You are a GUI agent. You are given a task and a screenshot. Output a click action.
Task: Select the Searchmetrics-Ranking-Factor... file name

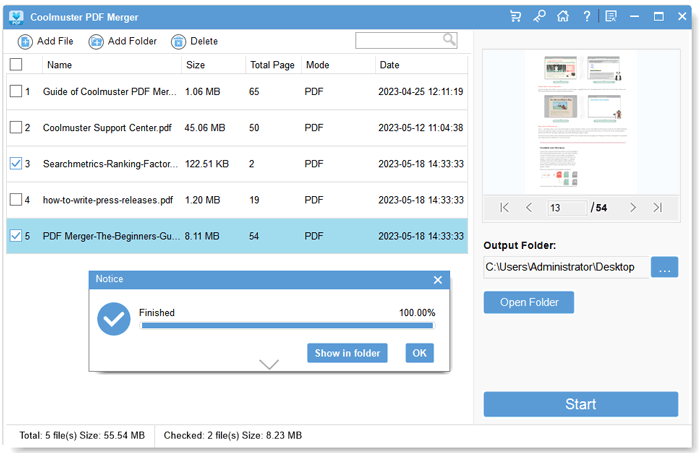click(x=110, y=164)
